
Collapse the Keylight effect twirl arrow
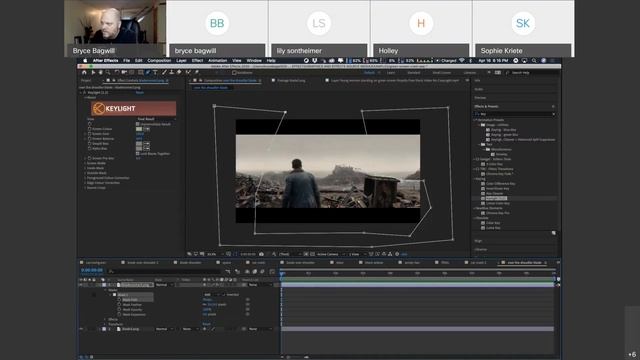(80, 93)
